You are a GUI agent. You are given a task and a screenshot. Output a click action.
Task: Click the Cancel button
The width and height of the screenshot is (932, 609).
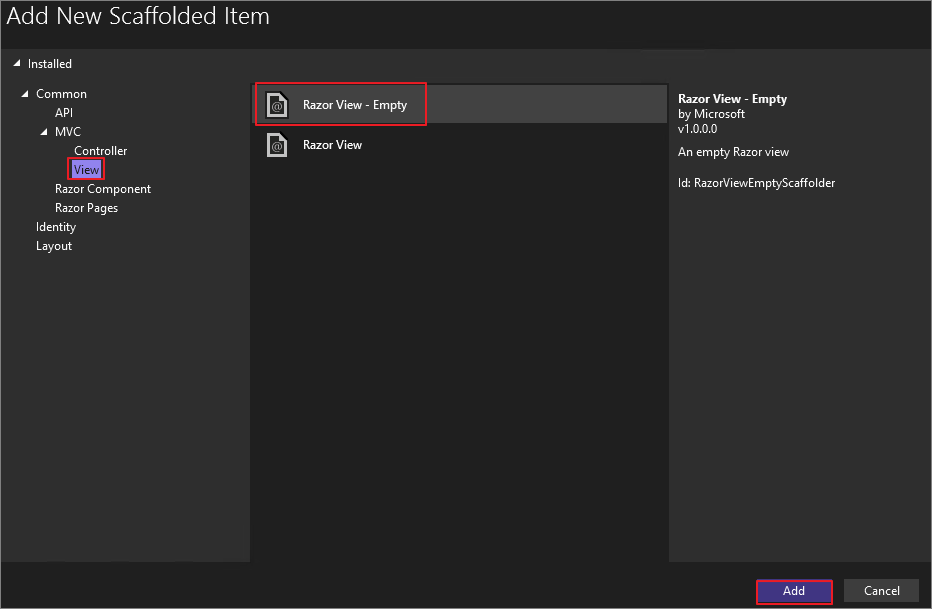[881, 591]
